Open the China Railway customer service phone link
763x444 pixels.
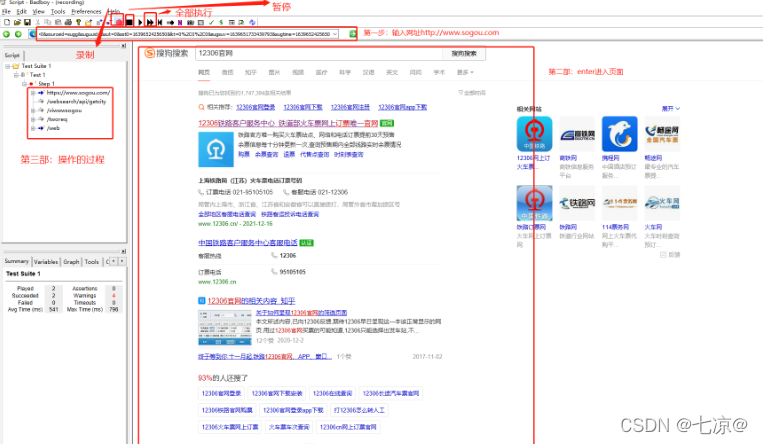tap(248, 242)
